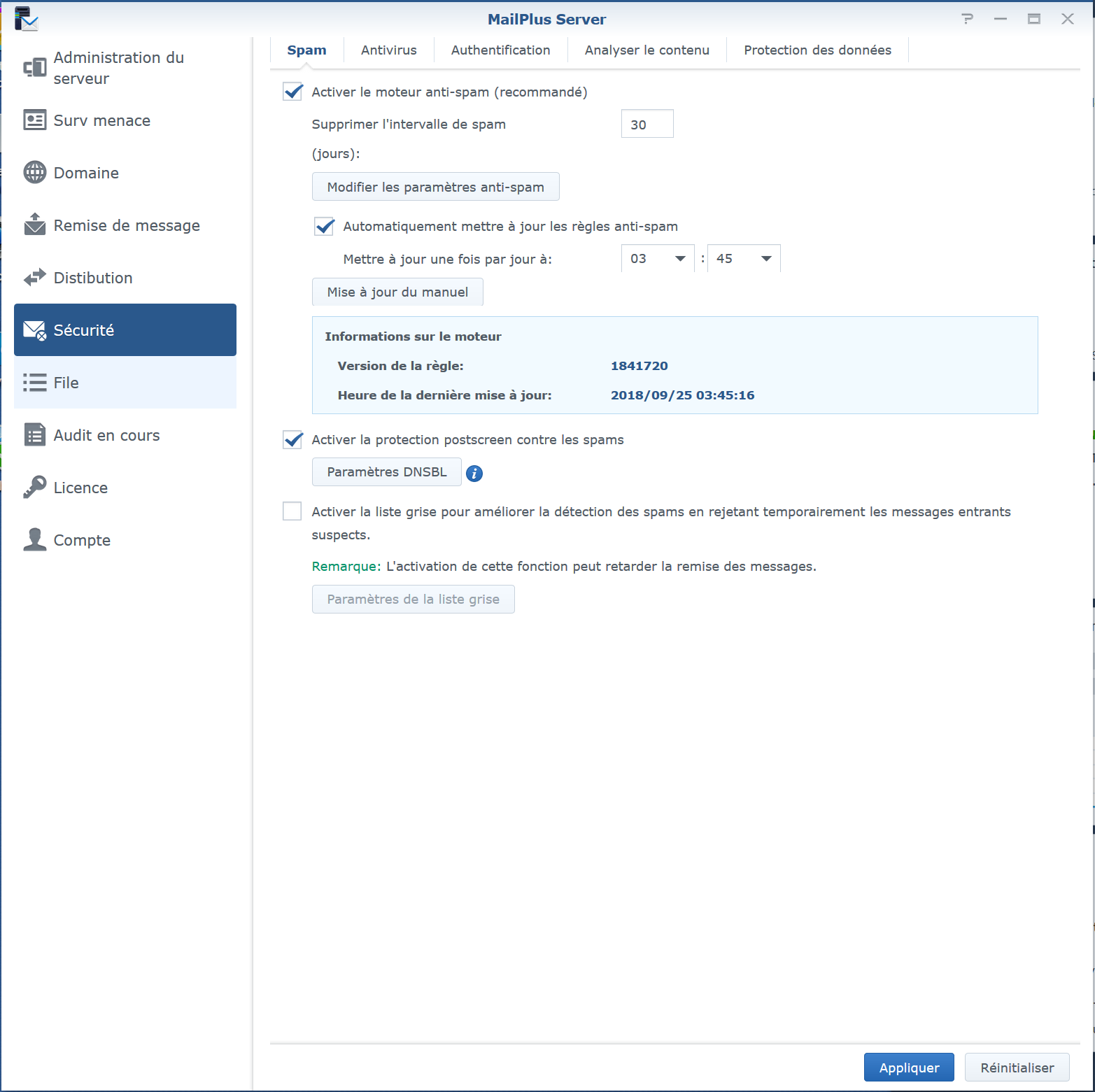Image resolution: width=1095 pixels, height=1092 pixels.
Task: Select the Remise de message icon
Action: pos(34,225)
